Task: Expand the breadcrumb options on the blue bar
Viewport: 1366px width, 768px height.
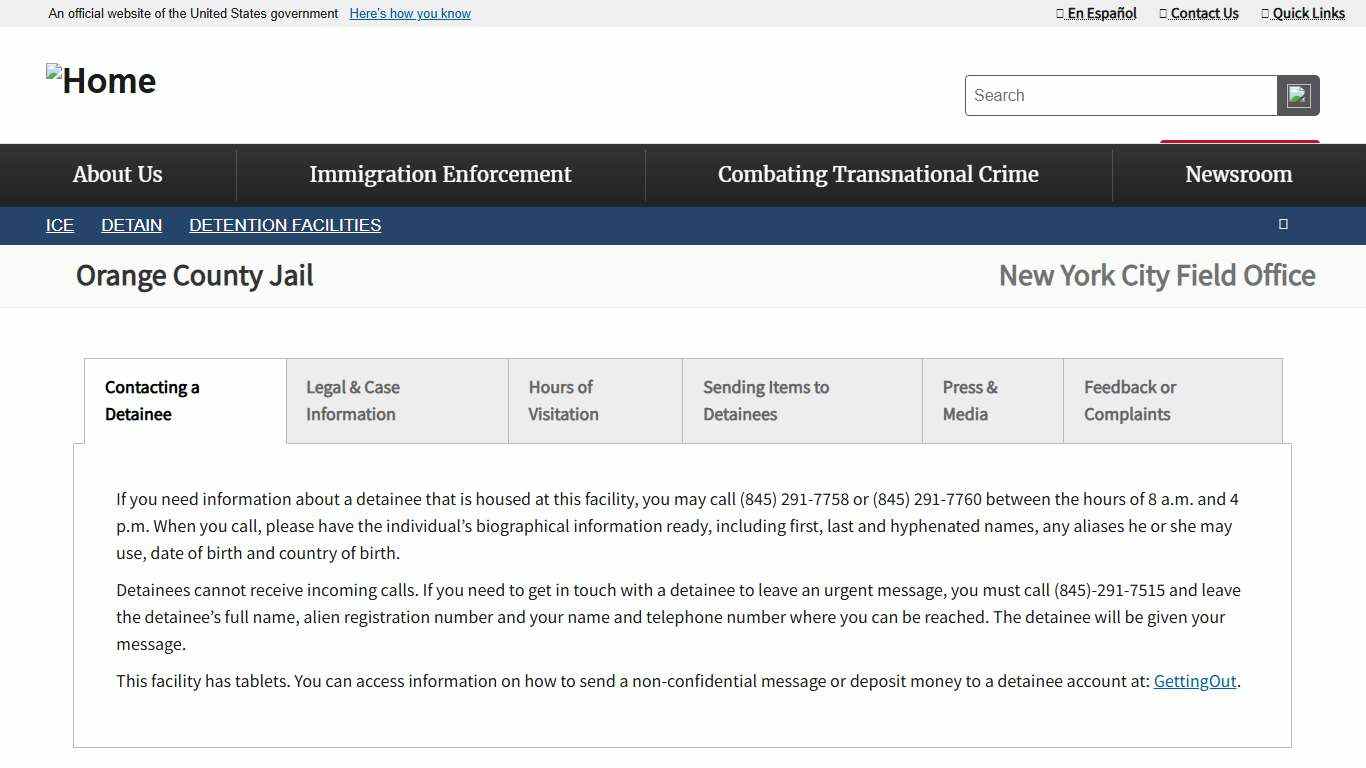Action: click(1283, 225)
